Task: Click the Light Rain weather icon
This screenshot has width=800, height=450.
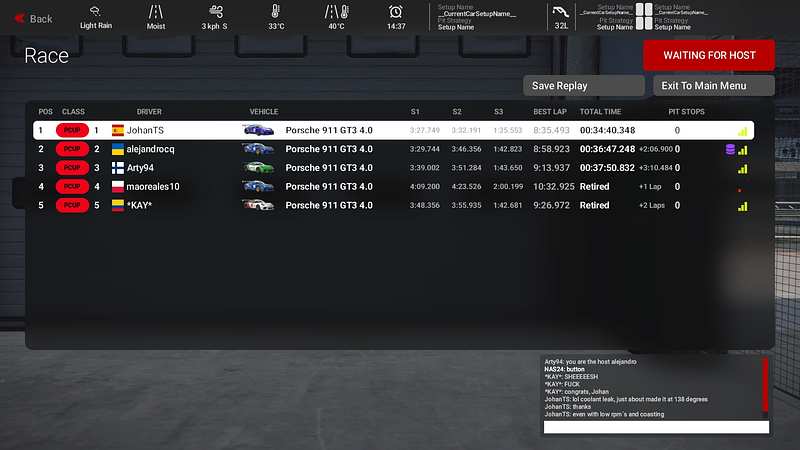Action: tap(95, 11)
